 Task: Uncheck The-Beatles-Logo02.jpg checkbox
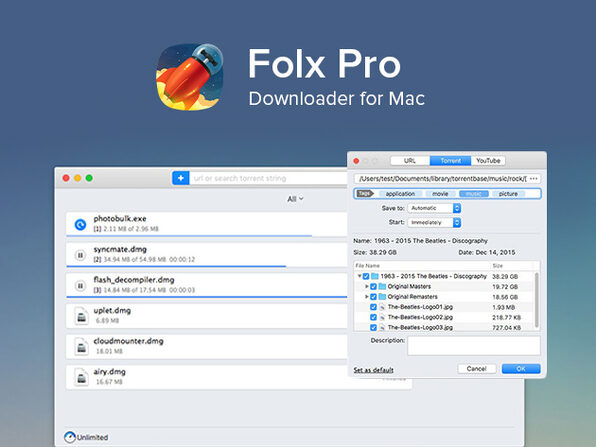[x=373, y=317]
